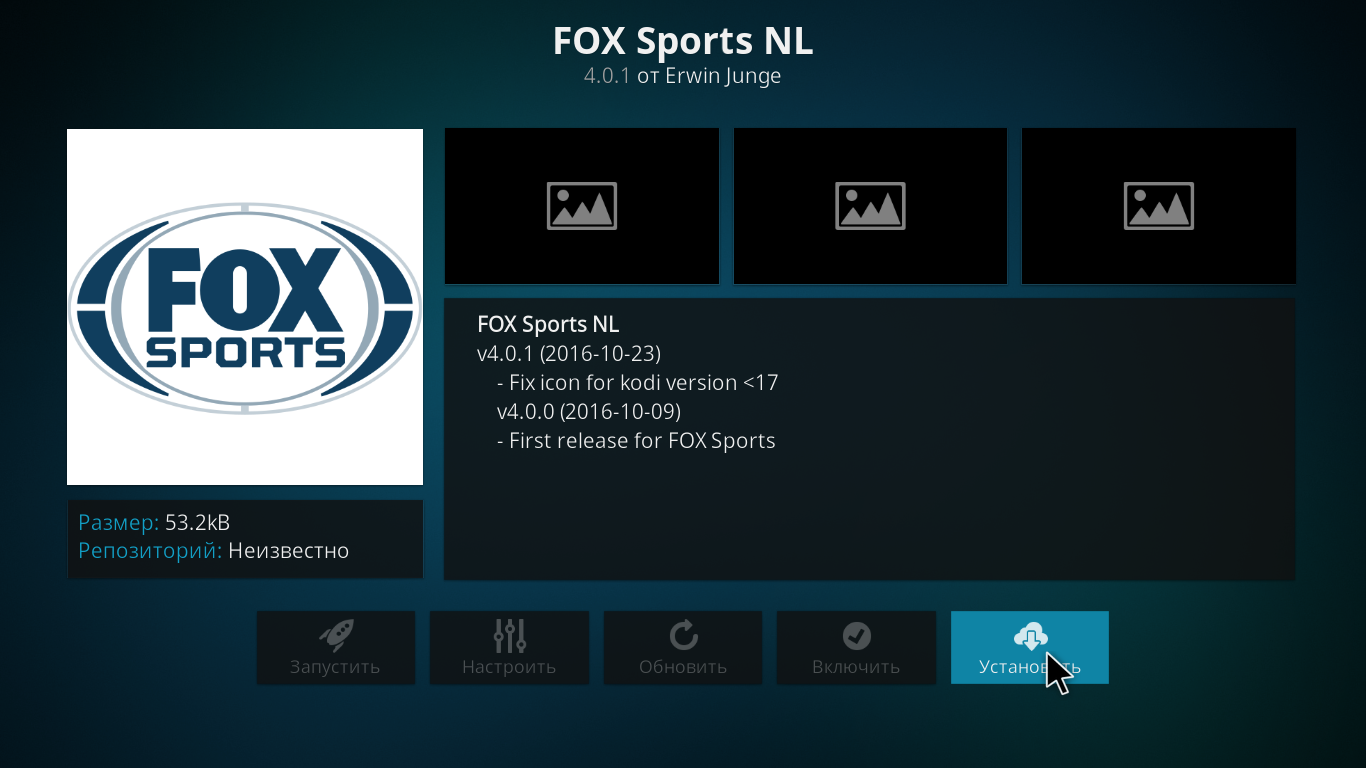
Task: Click the 'Fix icon for kodi version' line
Action: click(637, 382)
